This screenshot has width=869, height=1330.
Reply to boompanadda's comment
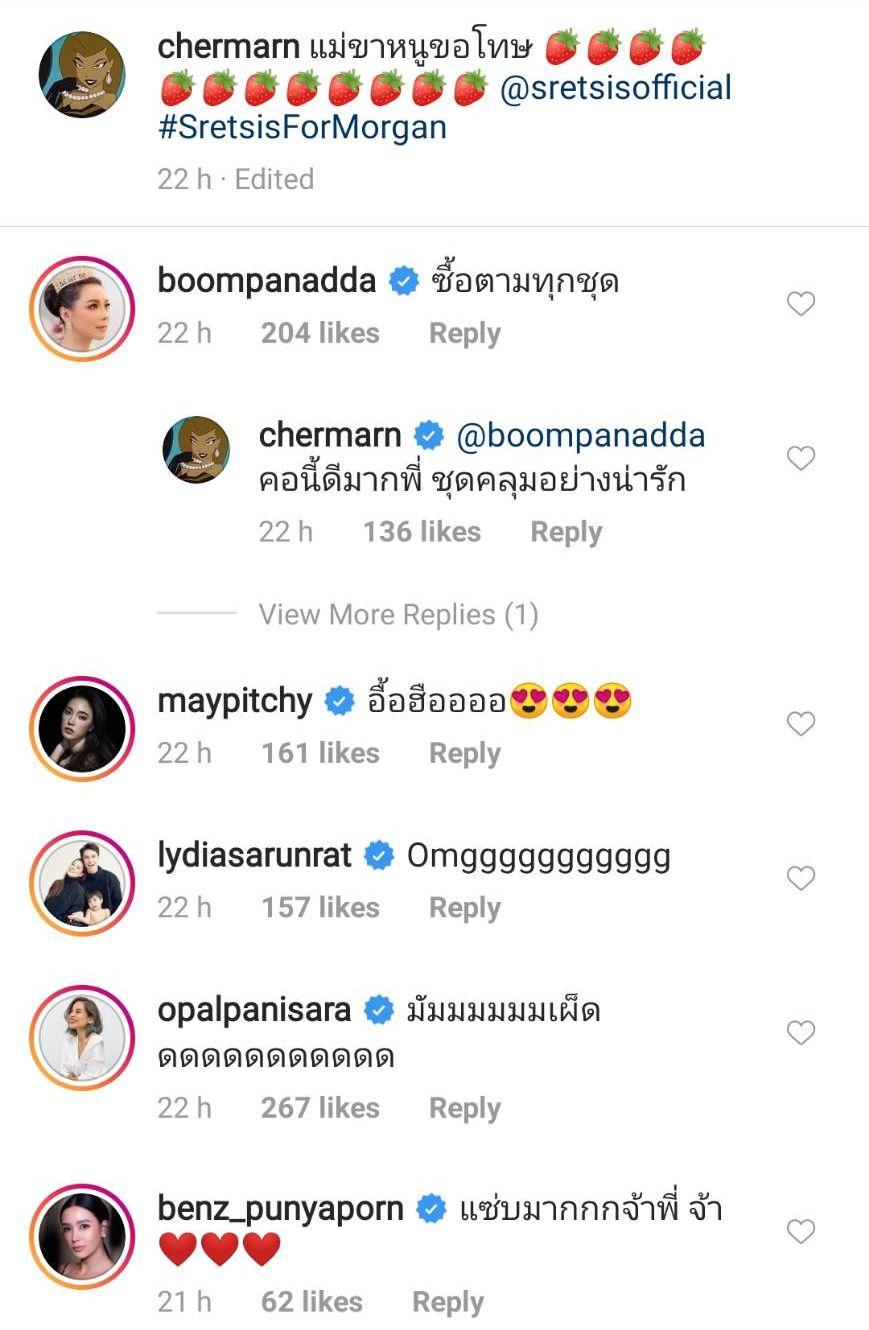click(464, 334)
